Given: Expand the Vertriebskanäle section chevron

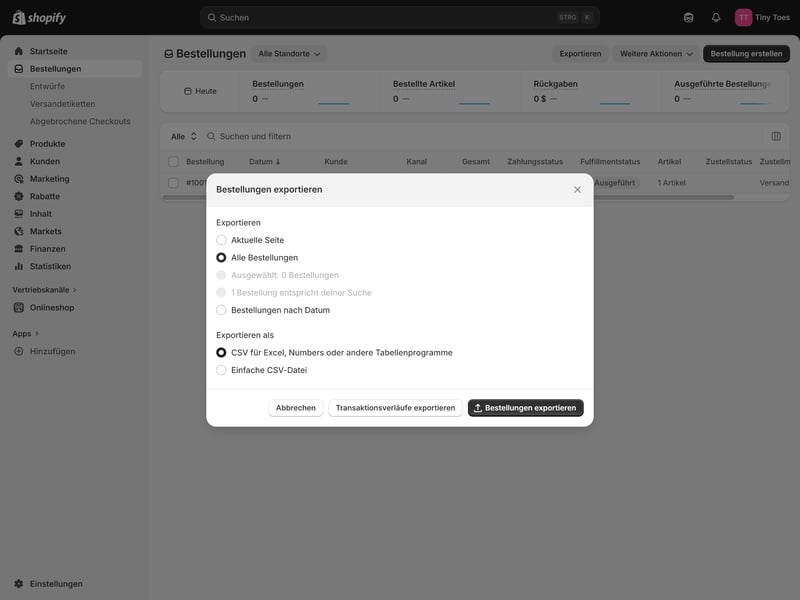Looking at the screenshot, I should click(75, 290).
